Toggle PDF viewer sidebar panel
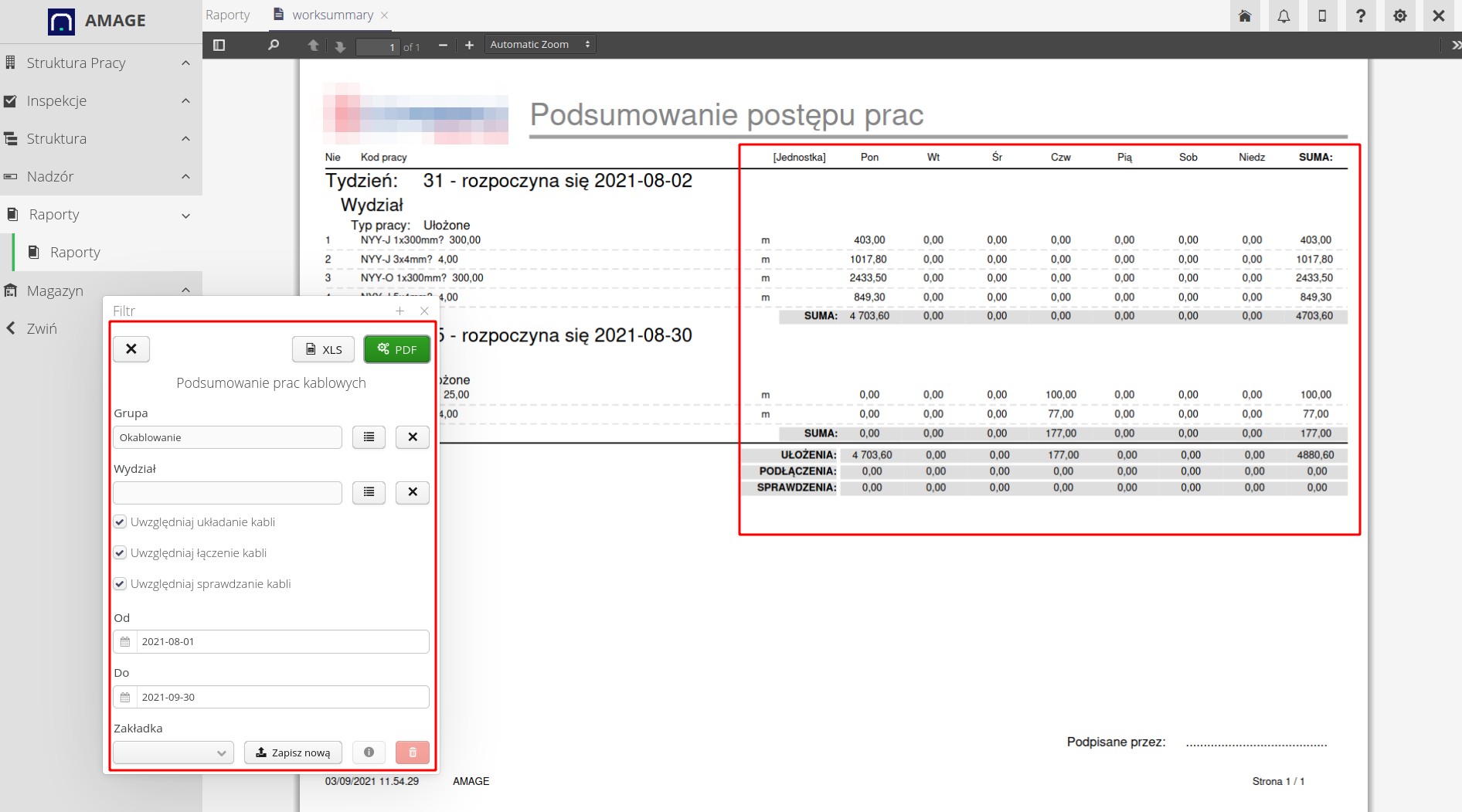The image size is (1462, 812). [219, 46]
